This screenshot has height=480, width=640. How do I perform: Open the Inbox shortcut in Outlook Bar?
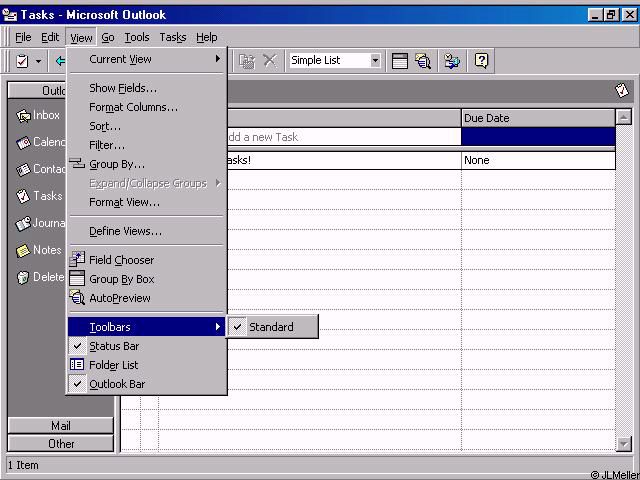(38, 116)
